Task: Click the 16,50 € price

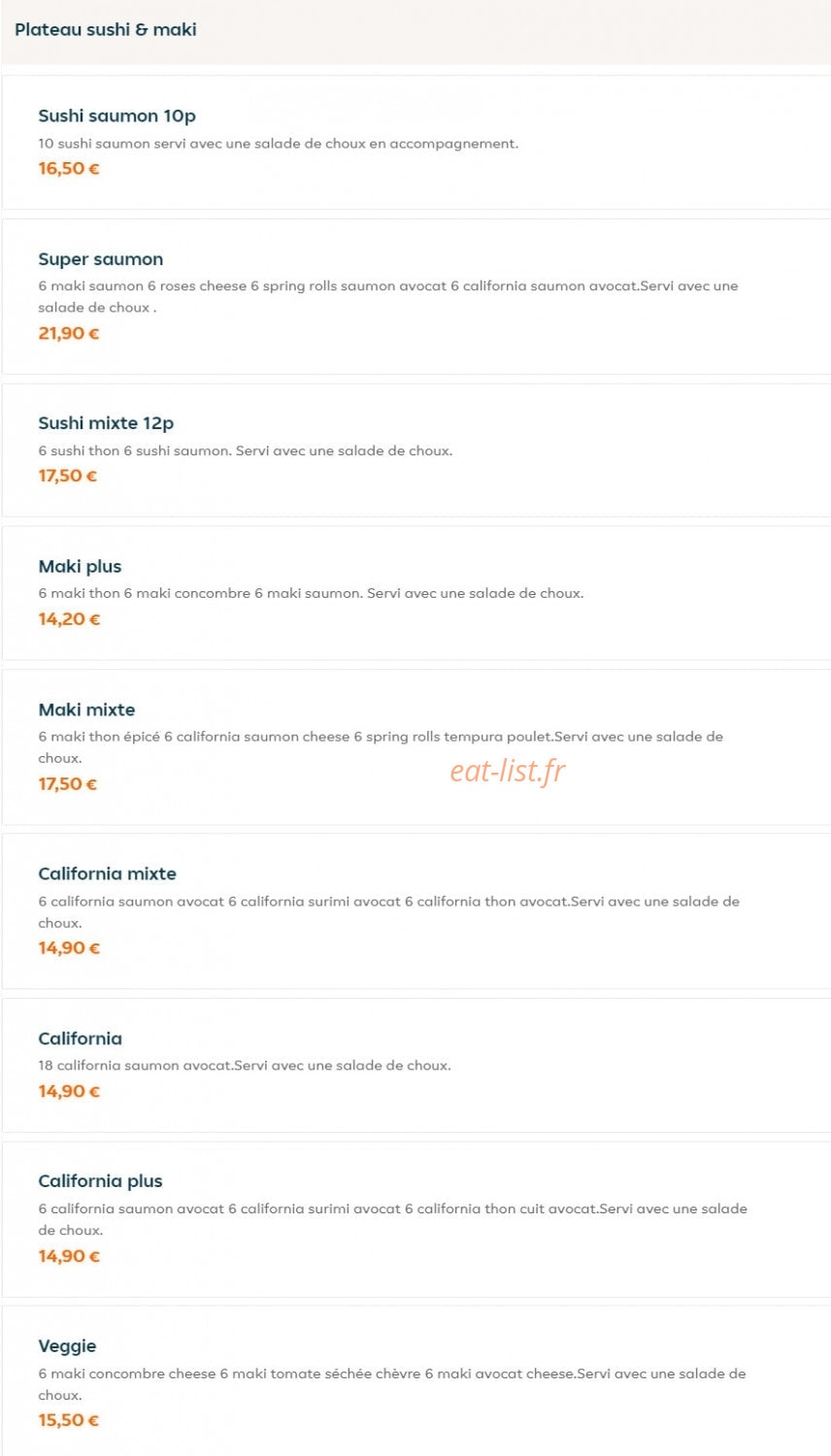Action: pyautogui.click(x=69, y=169)
